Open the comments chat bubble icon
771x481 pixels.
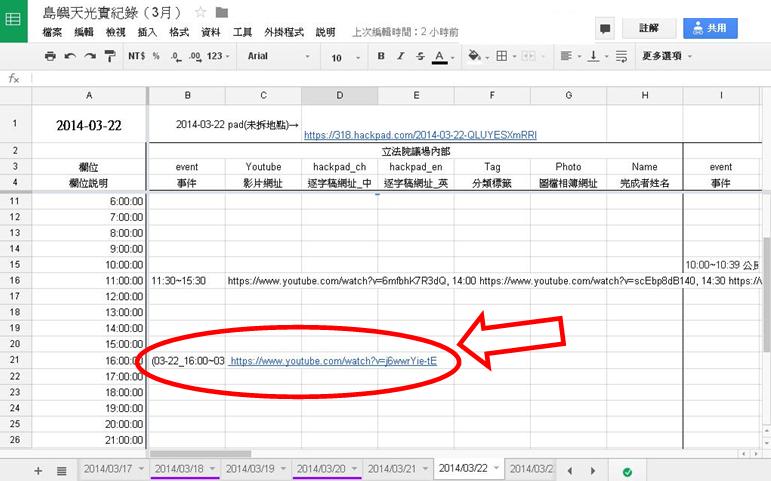(605, 28)
